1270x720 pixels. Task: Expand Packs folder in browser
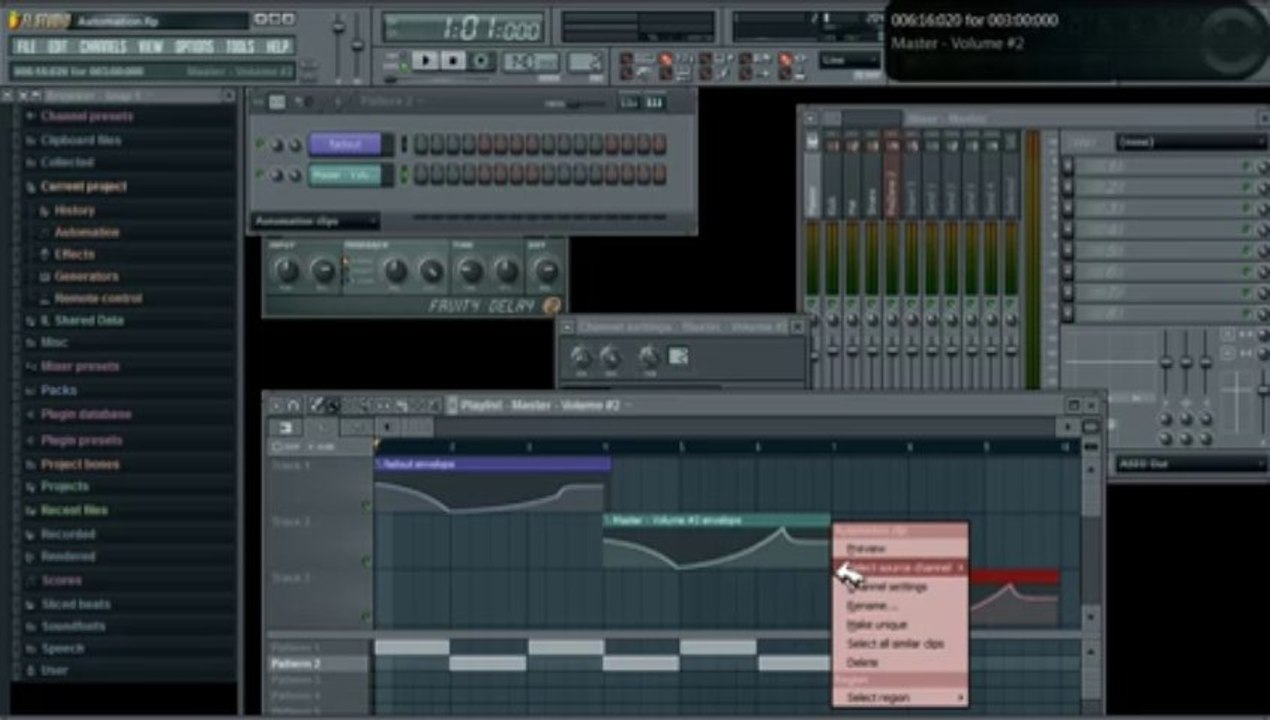[x=58, y=390]
